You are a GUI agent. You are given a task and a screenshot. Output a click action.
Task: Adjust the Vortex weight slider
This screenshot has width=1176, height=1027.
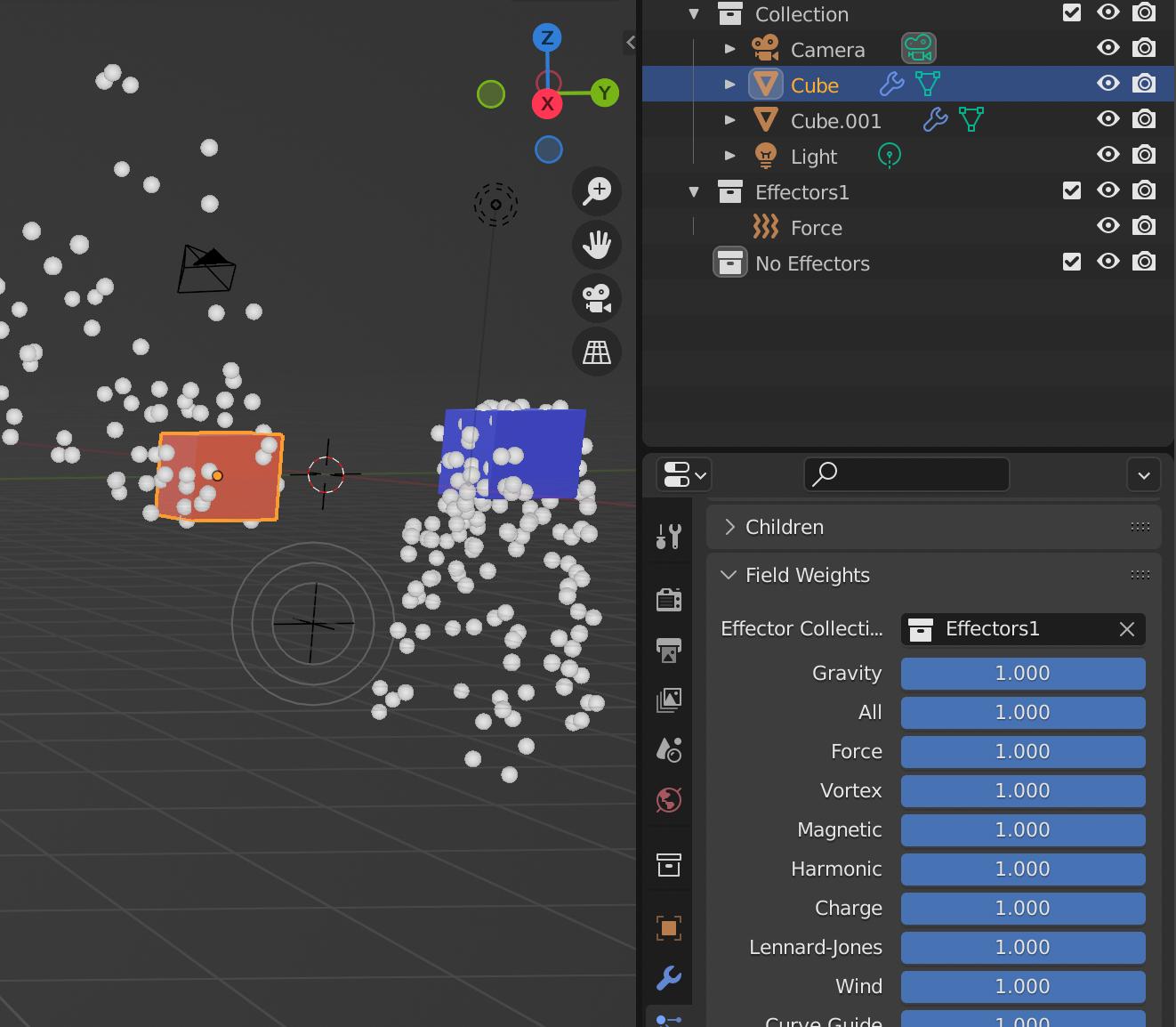tap(1023, 791)
